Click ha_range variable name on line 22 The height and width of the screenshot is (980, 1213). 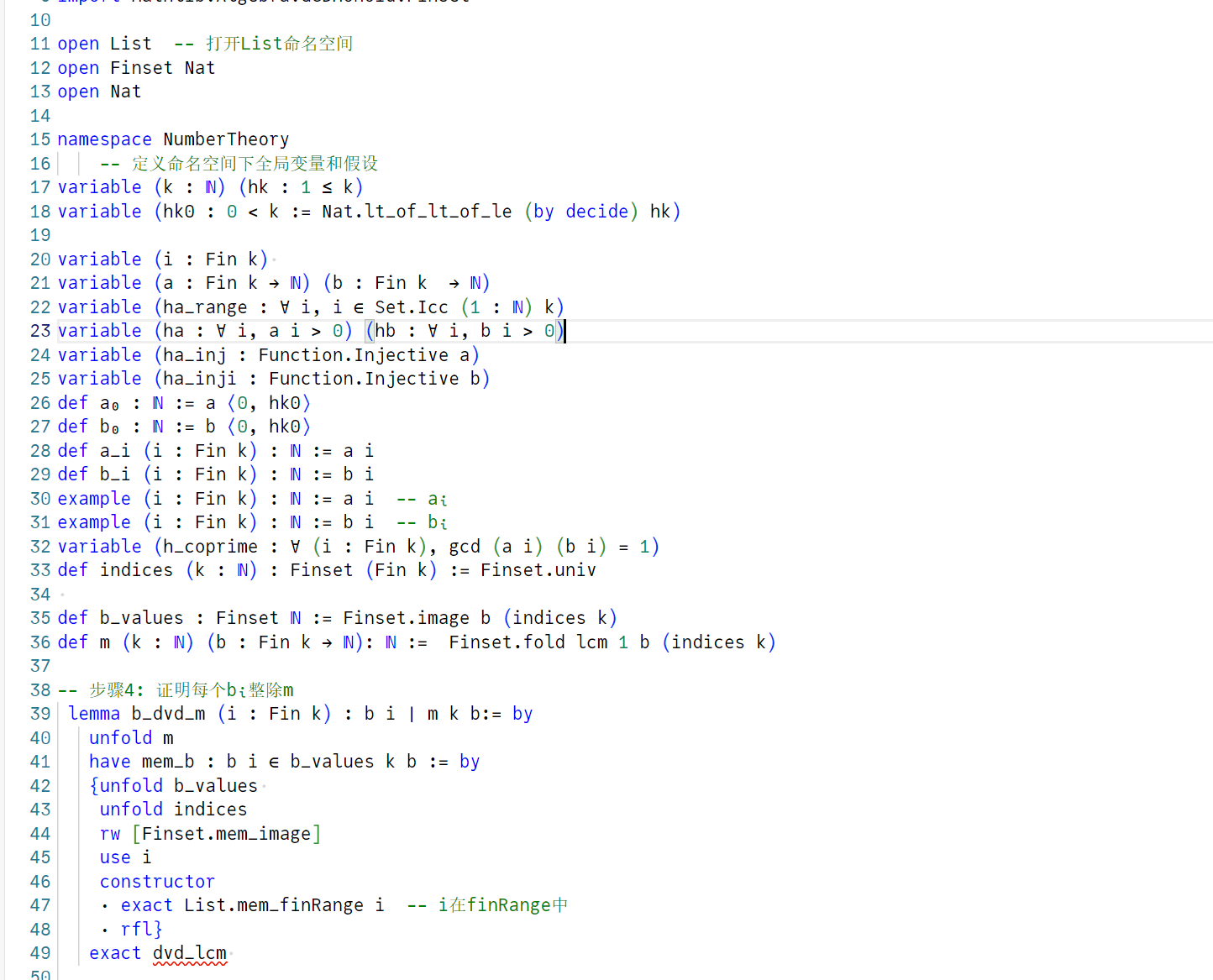(x=205, y=307)
